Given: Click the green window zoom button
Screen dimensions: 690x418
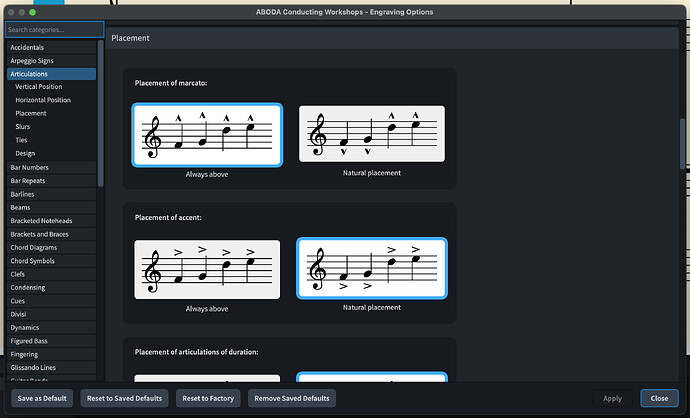Looking at the screenshot, I should tap(33, 12).
